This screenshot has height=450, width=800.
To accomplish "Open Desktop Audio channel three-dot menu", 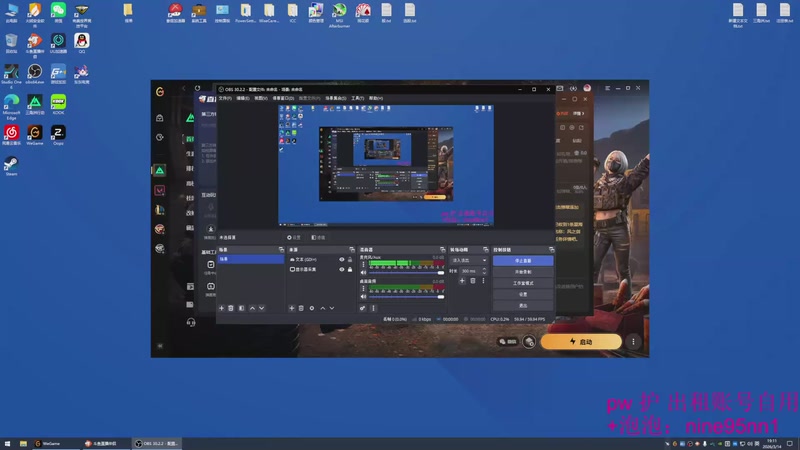I will (363, 288).
